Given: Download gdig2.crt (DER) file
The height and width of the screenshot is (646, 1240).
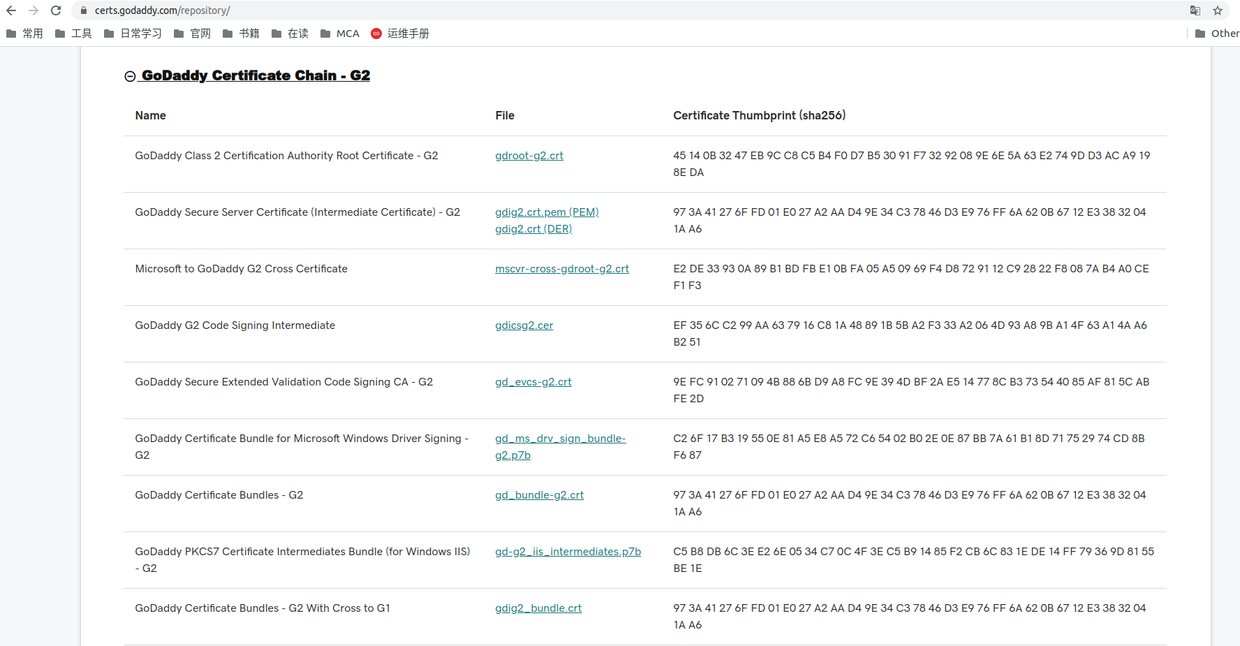Looking at the screenshot, I should point(534,229).
